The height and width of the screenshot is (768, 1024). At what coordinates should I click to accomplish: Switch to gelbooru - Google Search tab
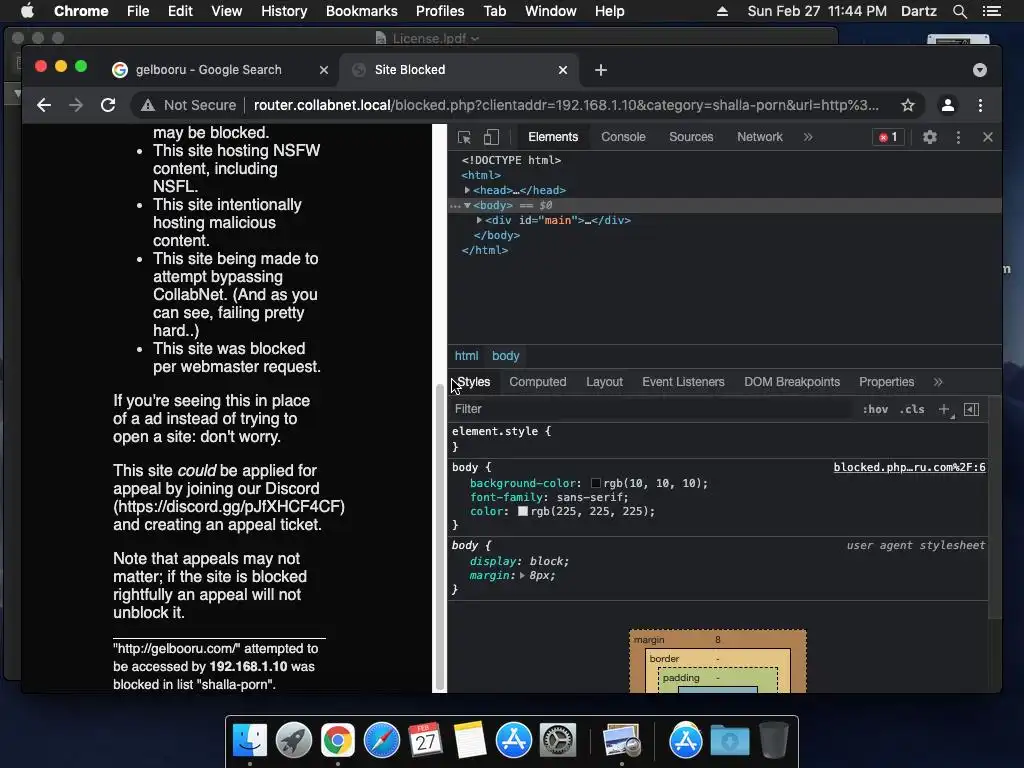pyautogui.click(x=209, y=70)
